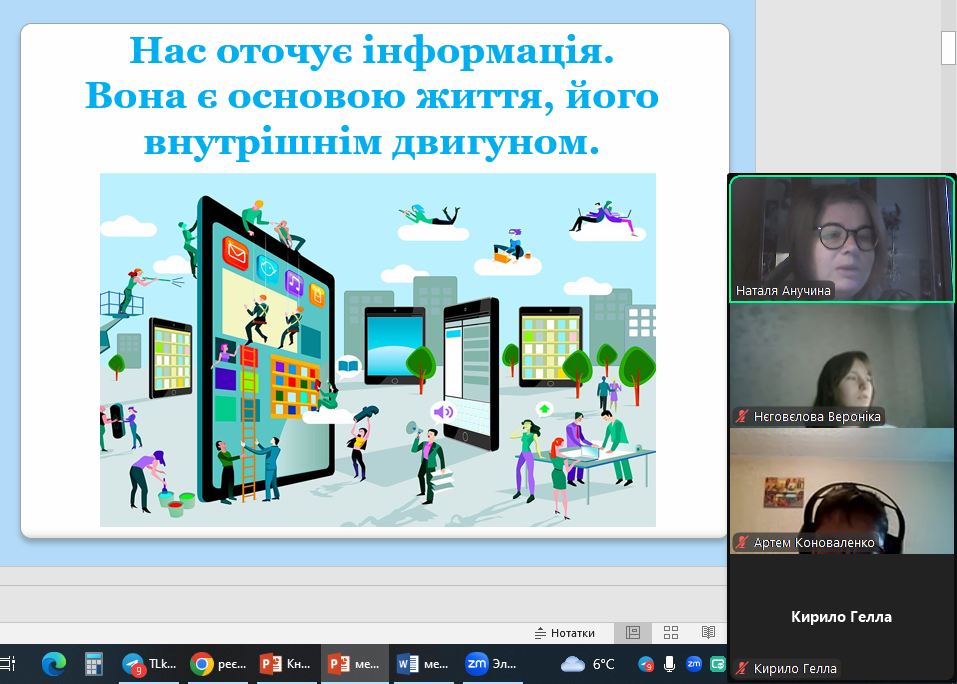Select Нєговєлова Вероніка's video tile
The height and width of the screenshot is (684, 957).
pos(841,365)
